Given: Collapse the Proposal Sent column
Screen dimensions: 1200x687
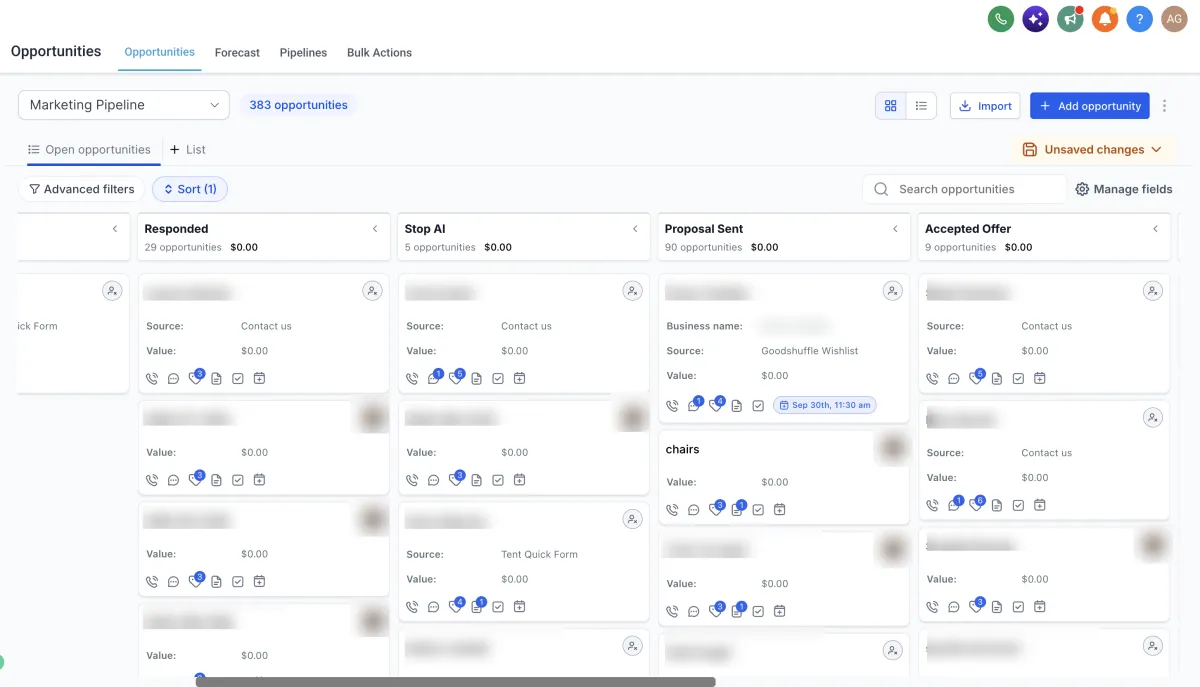Looking at the screenshot, I should pyautogui.click(x=895, y=229).
